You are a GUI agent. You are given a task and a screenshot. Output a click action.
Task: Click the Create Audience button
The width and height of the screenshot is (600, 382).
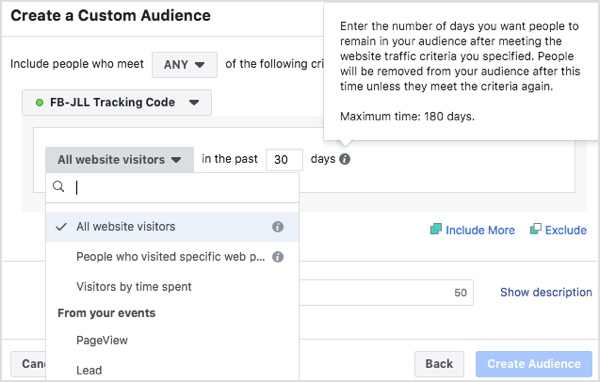click(534, 364)
